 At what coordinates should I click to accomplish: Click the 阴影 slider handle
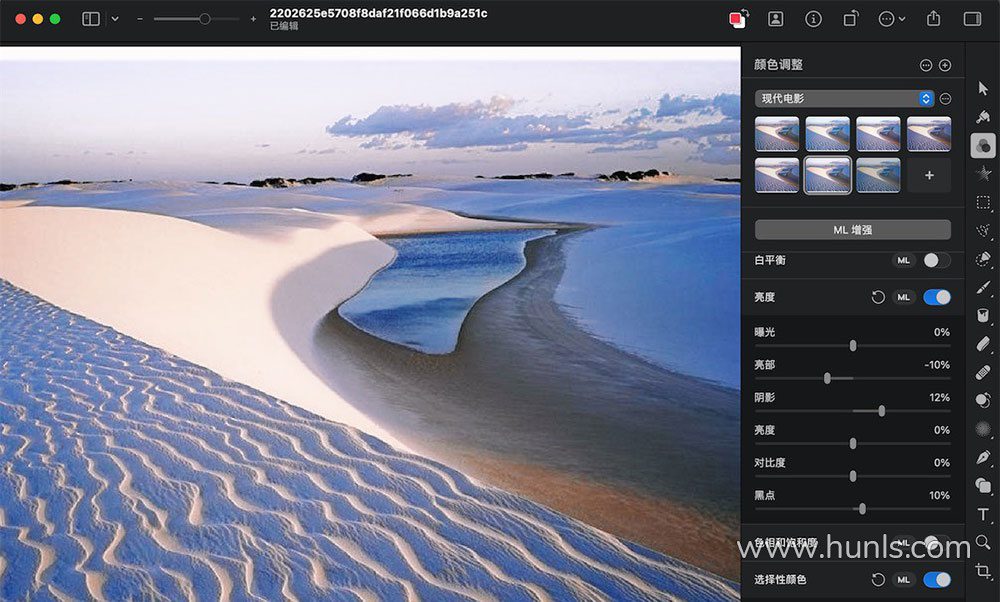(x=881, y=411)
